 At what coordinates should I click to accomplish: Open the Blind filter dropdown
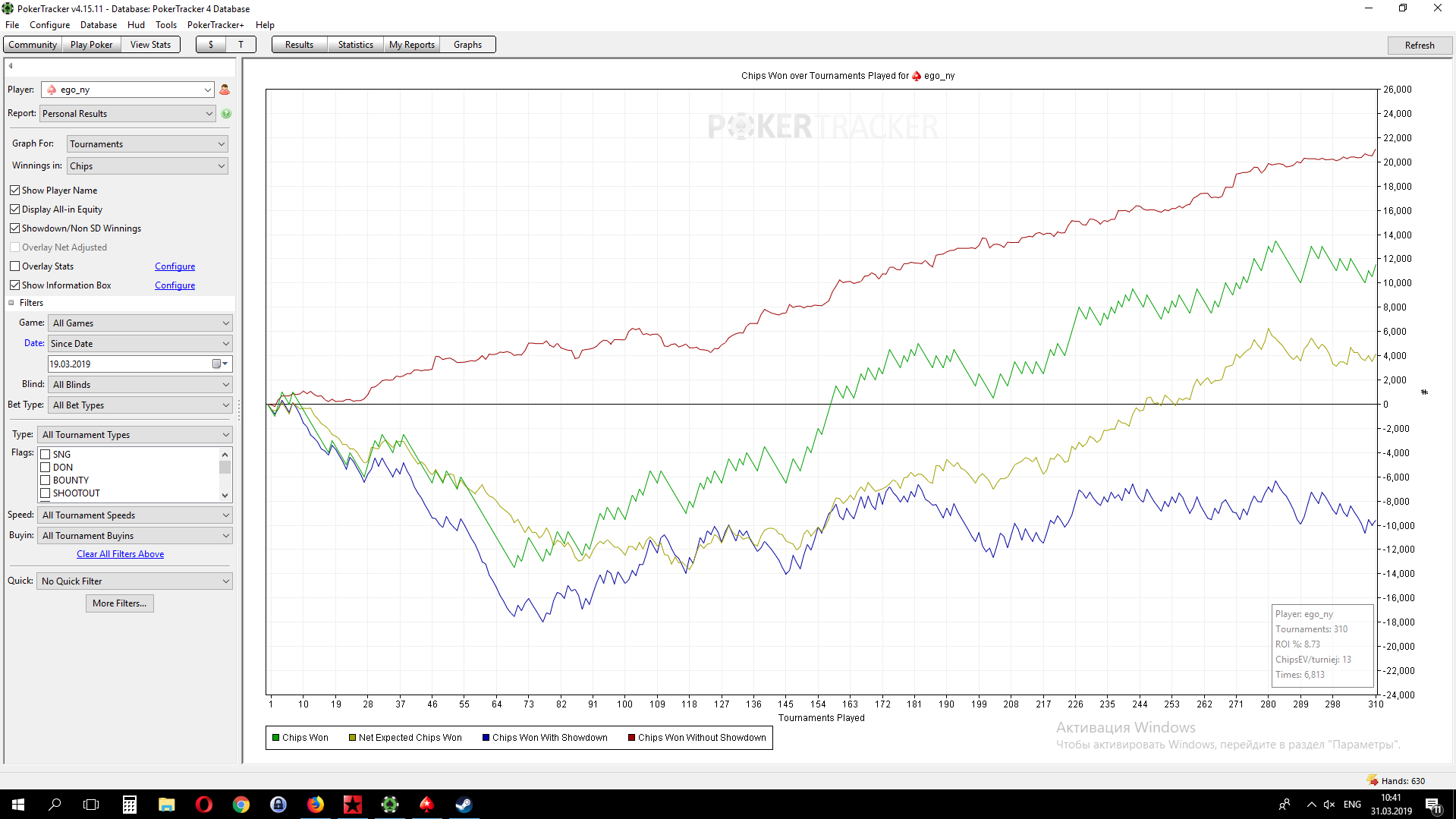(140, 385)
